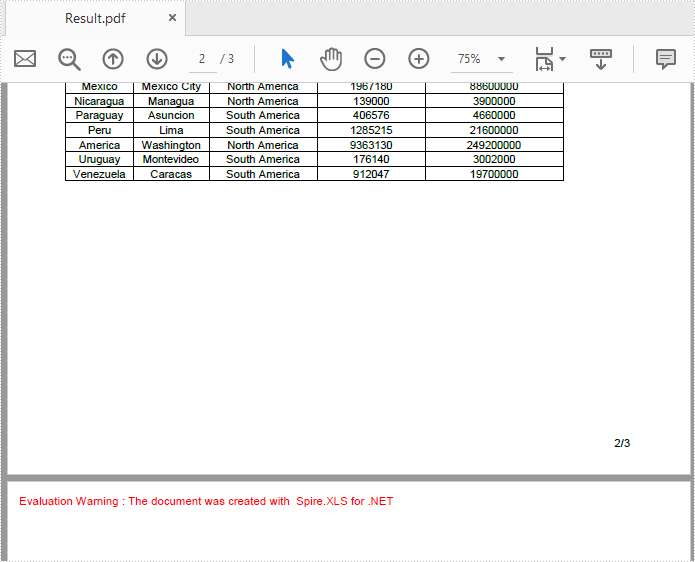Open fit options dropdown arrow
This screenshot has height=562, width=695.
[x=562, y=59]
